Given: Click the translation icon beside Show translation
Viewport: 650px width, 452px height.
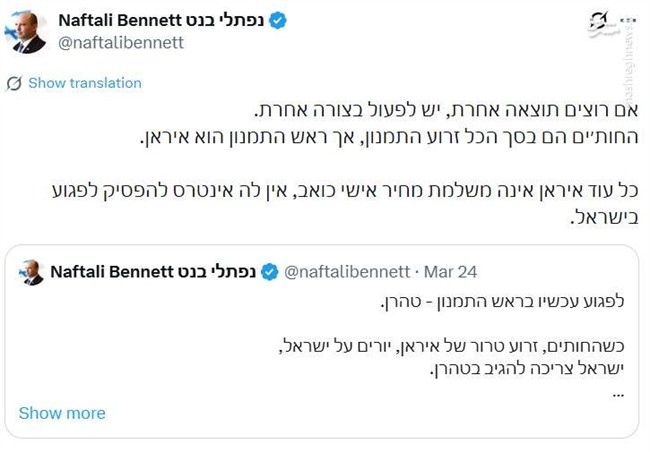Looking at the screenshot, I should click(14, 83).
